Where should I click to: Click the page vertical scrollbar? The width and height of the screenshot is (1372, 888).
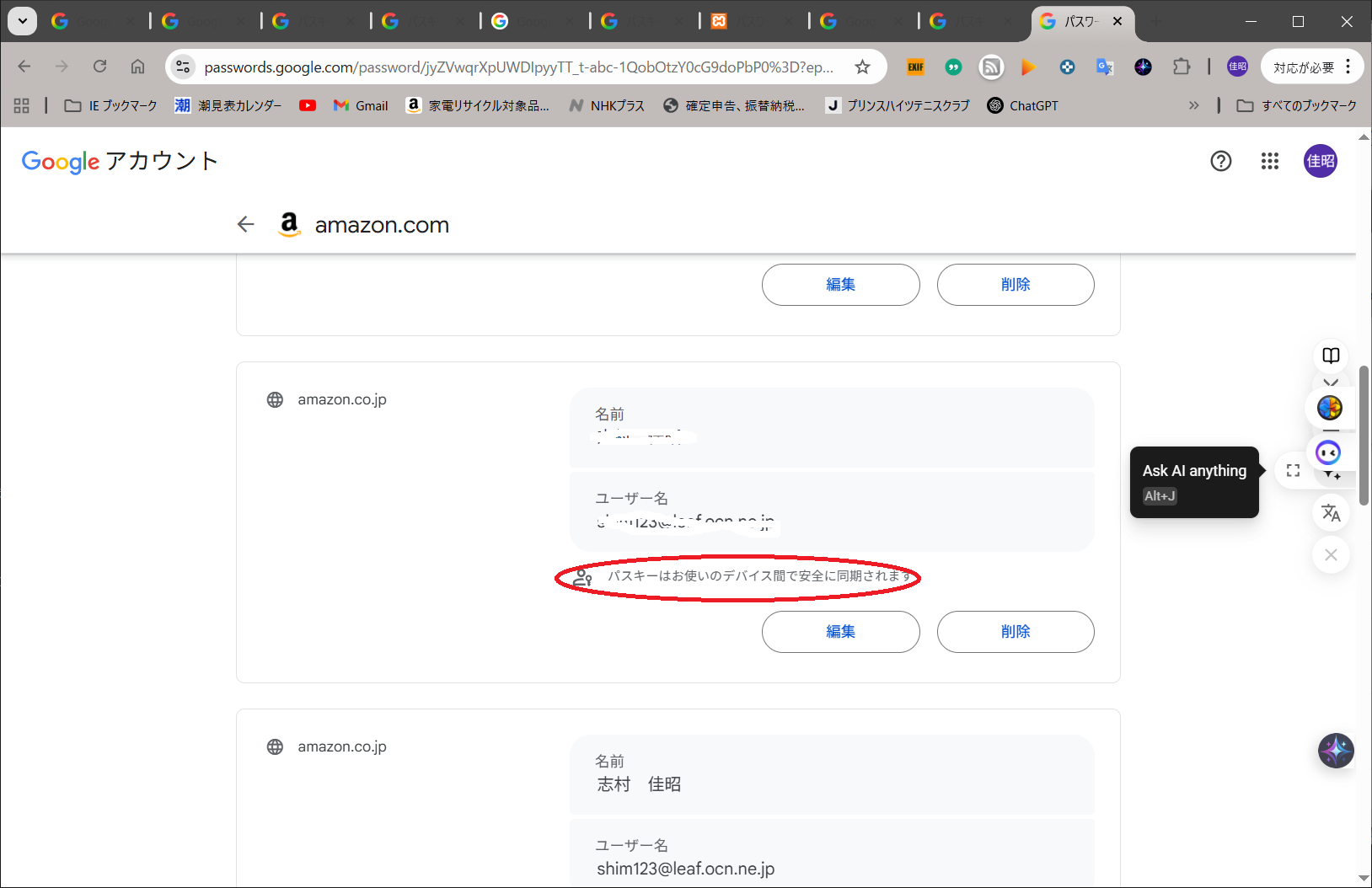coord(1364,434)
